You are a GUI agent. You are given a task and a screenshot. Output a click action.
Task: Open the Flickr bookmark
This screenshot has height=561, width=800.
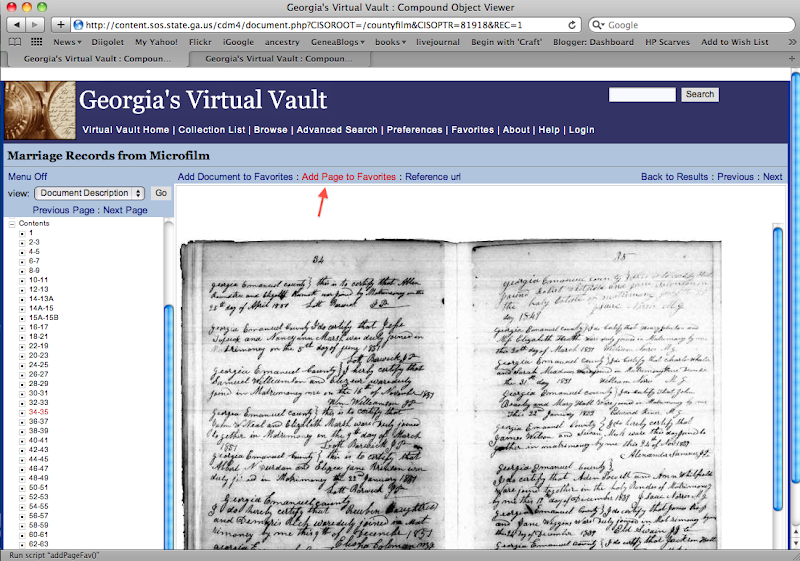point(200,42)
